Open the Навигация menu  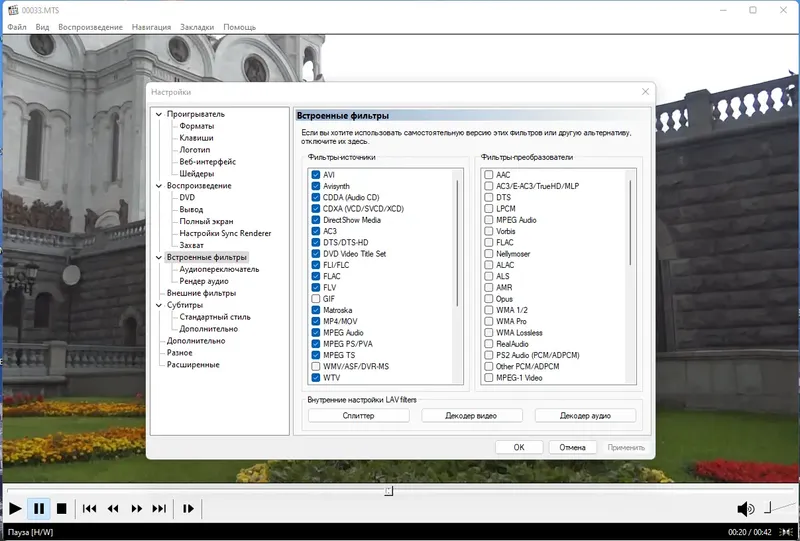point(152,27)
